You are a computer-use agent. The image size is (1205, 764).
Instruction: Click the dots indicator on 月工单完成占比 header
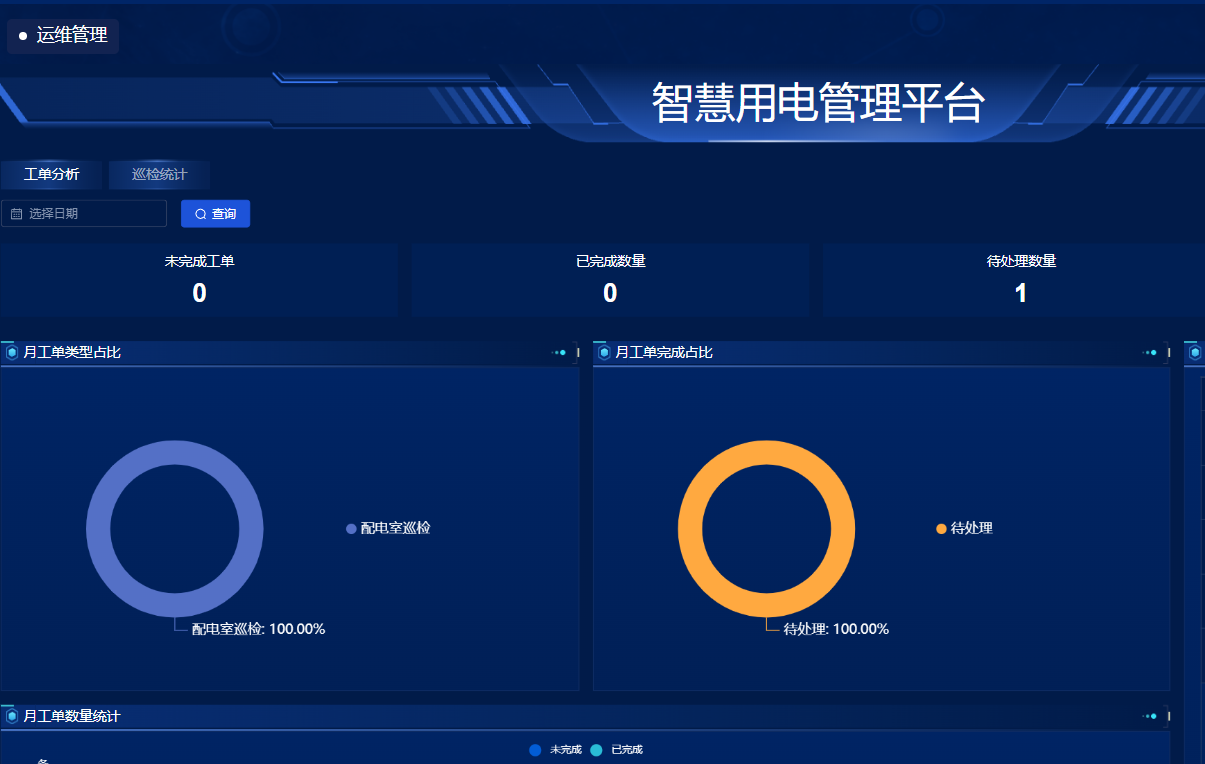[1152, 352]
